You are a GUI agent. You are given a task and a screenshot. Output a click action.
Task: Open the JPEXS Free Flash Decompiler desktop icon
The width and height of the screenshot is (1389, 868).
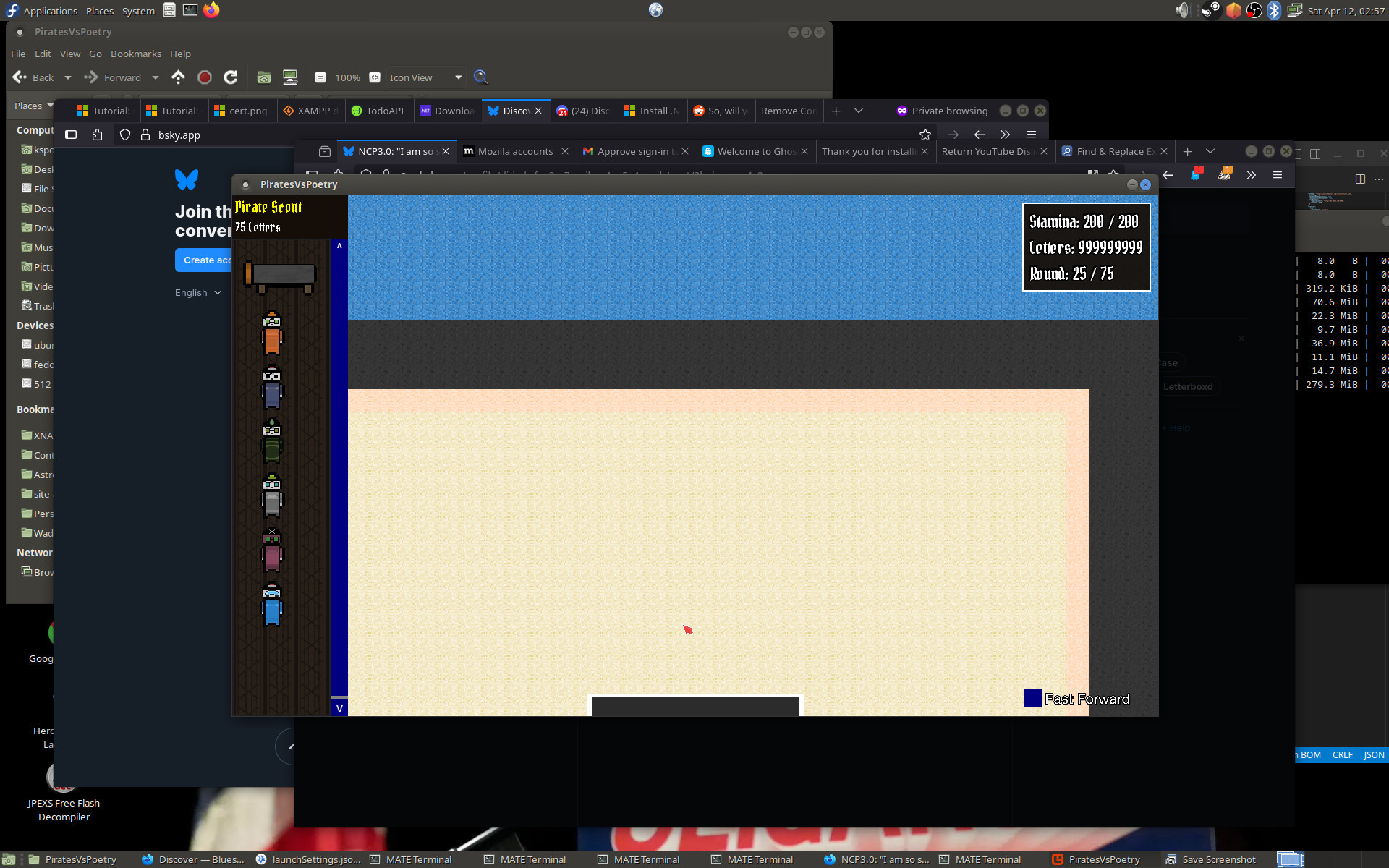(64, 792)
